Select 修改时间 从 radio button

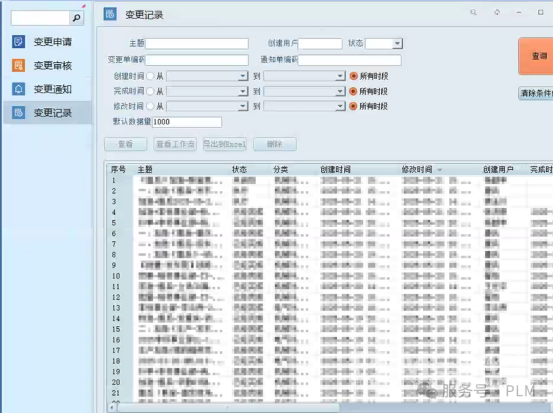tap(150, 106)
